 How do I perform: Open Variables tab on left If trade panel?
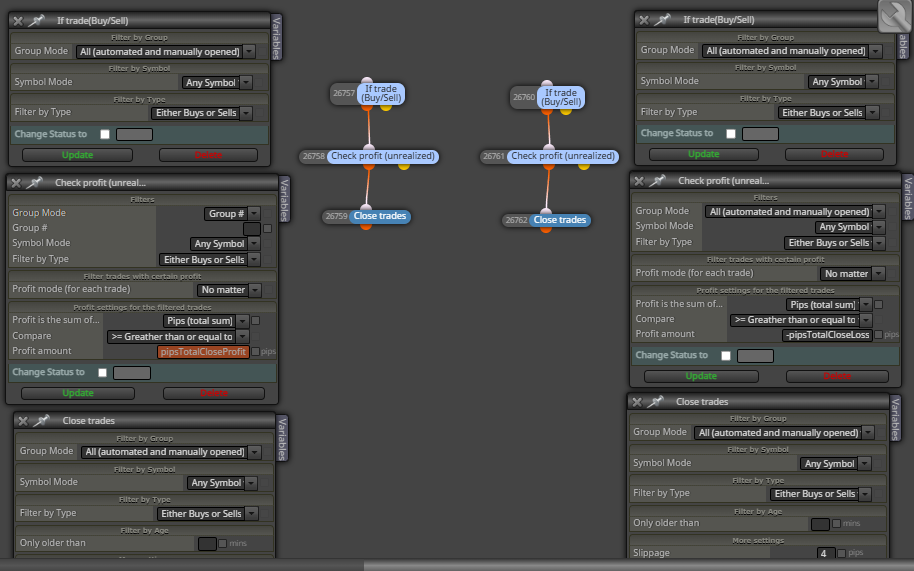click(x=277, y=37)
